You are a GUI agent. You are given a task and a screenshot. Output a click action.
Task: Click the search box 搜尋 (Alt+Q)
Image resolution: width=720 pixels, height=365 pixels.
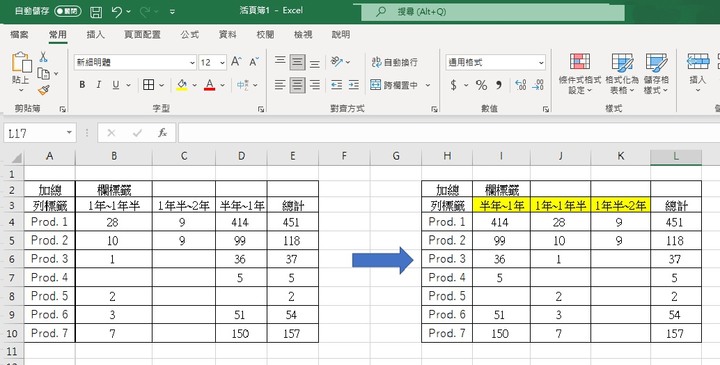pyautogui.click(x=493, y=12)
